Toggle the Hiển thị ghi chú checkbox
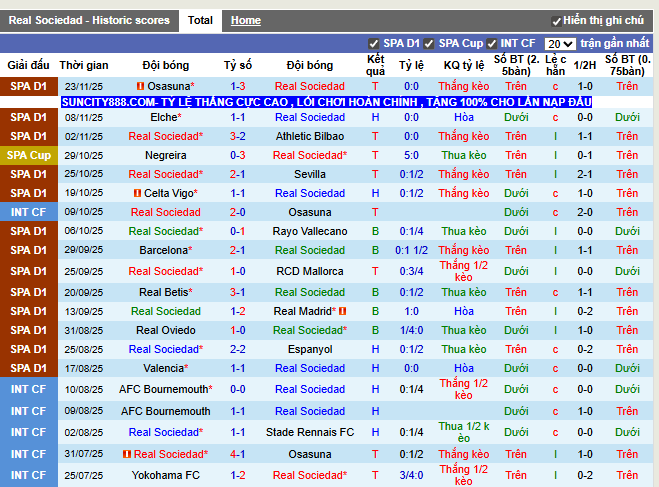 point(556,21)
